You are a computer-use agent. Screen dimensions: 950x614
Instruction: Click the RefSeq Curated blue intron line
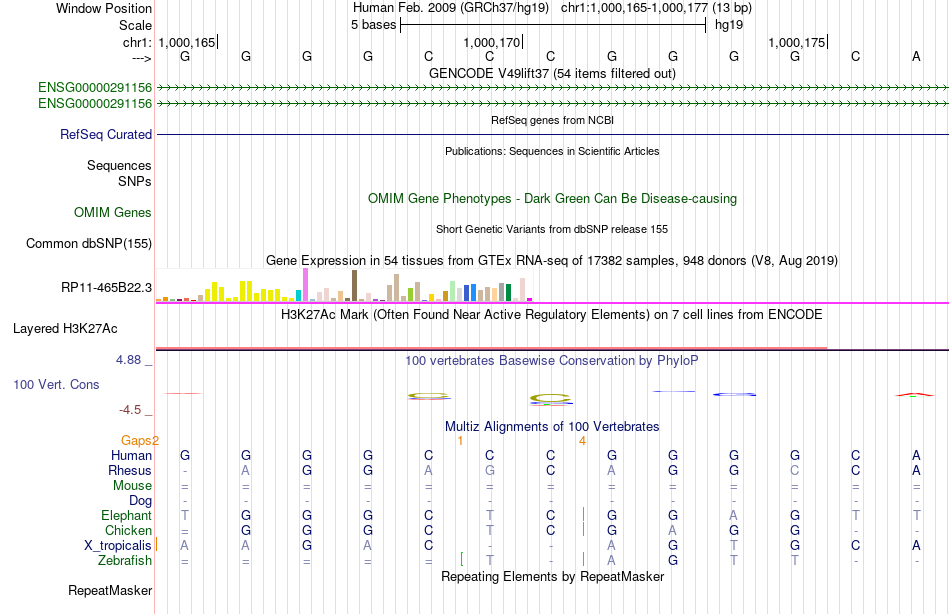[553, 134]
